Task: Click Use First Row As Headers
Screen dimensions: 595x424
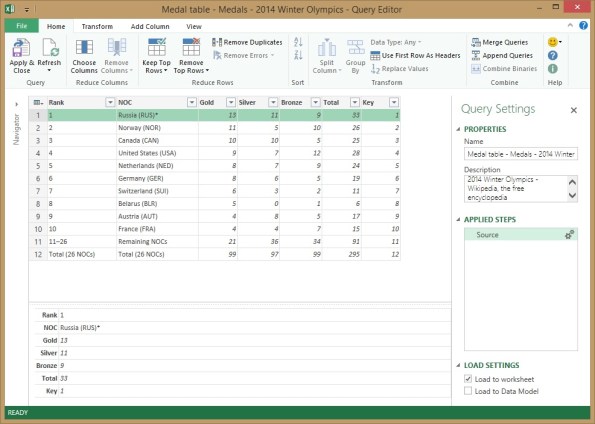Action: 415,55
